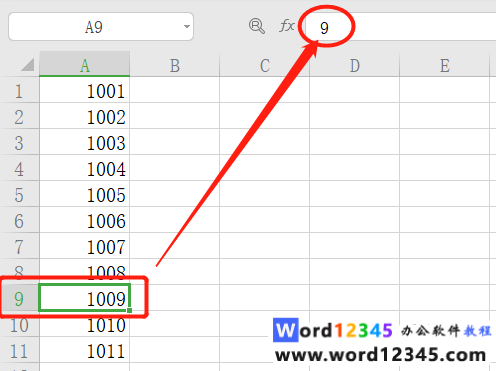Select row 2 header

[19, 116]
